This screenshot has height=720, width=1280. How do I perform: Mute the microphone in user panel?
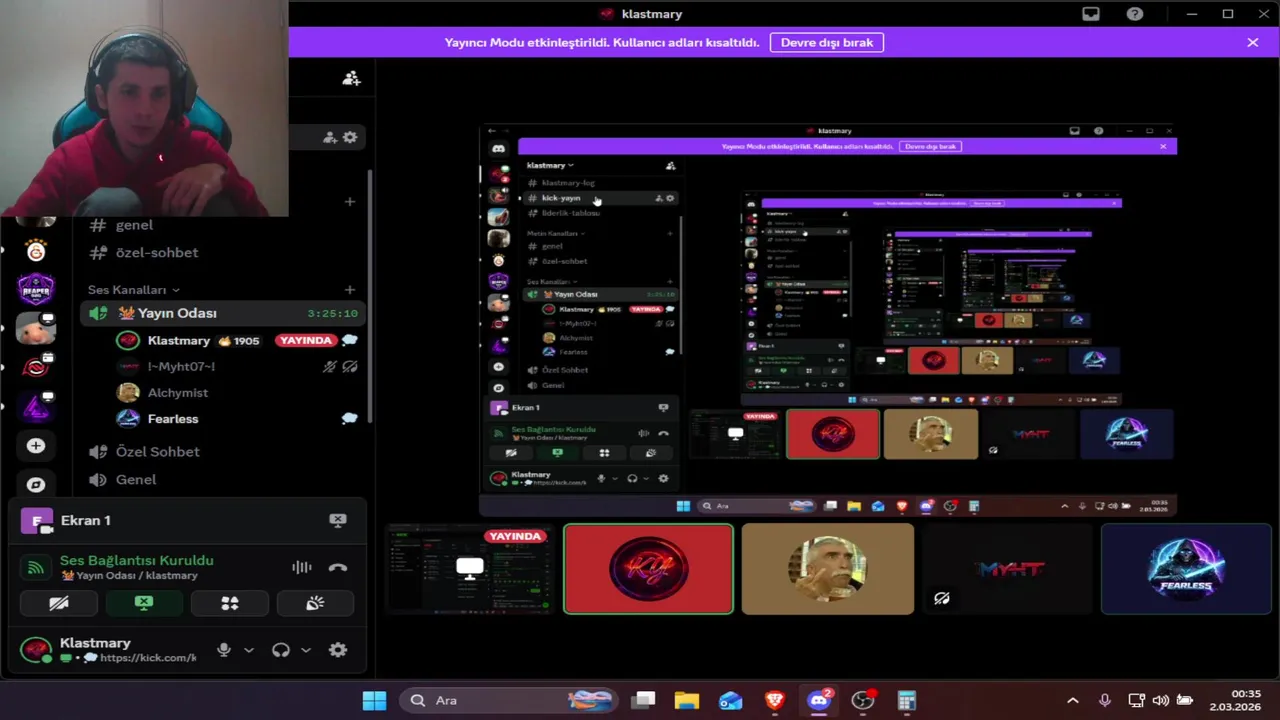point(224,650)
